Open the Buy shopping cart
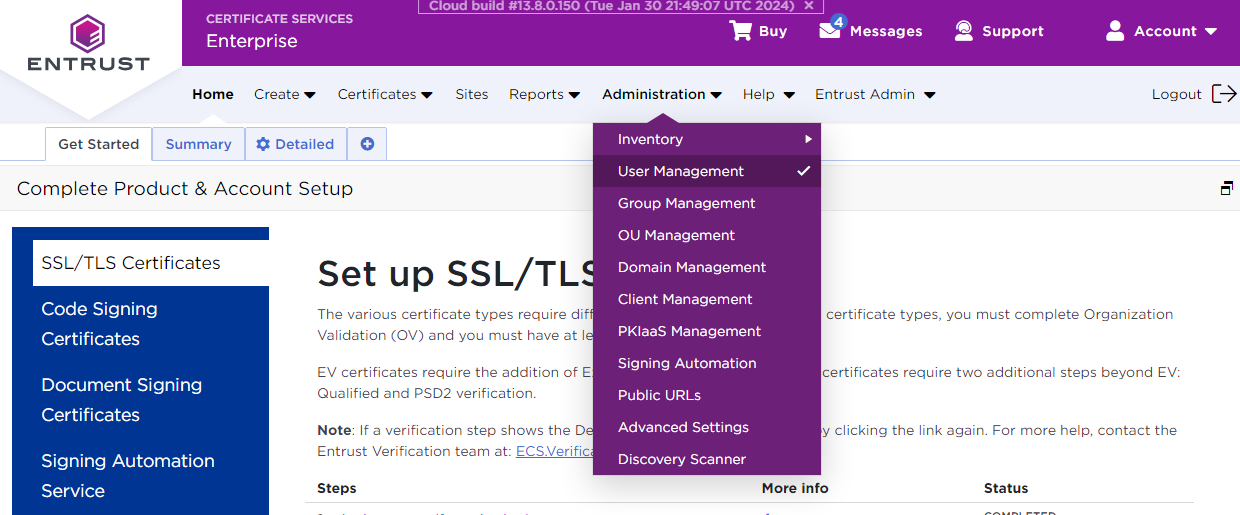 click(x=740, y=31)
